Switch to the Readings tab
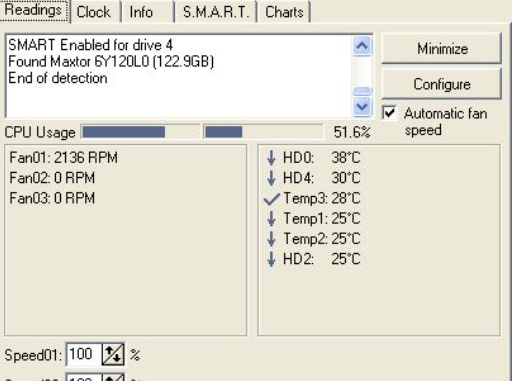Image resolution: width=516 pixels, height=381 pixels. 34,10
